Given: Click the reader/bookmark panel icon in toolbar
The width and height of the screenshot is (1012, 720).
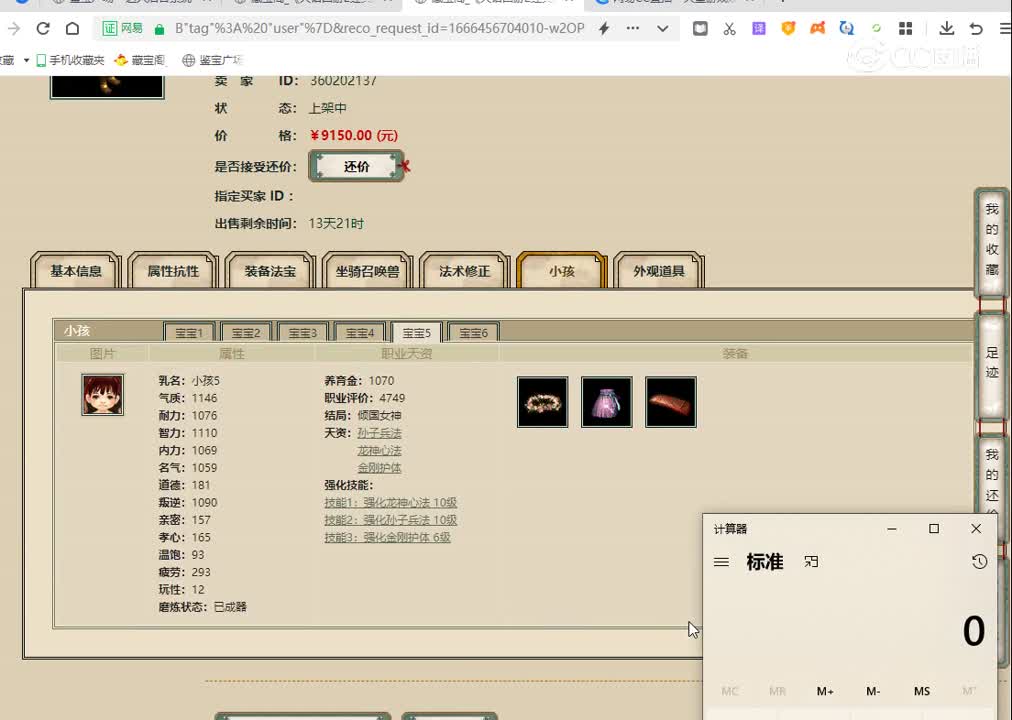Looking at the screenshot, I should 700,28.
